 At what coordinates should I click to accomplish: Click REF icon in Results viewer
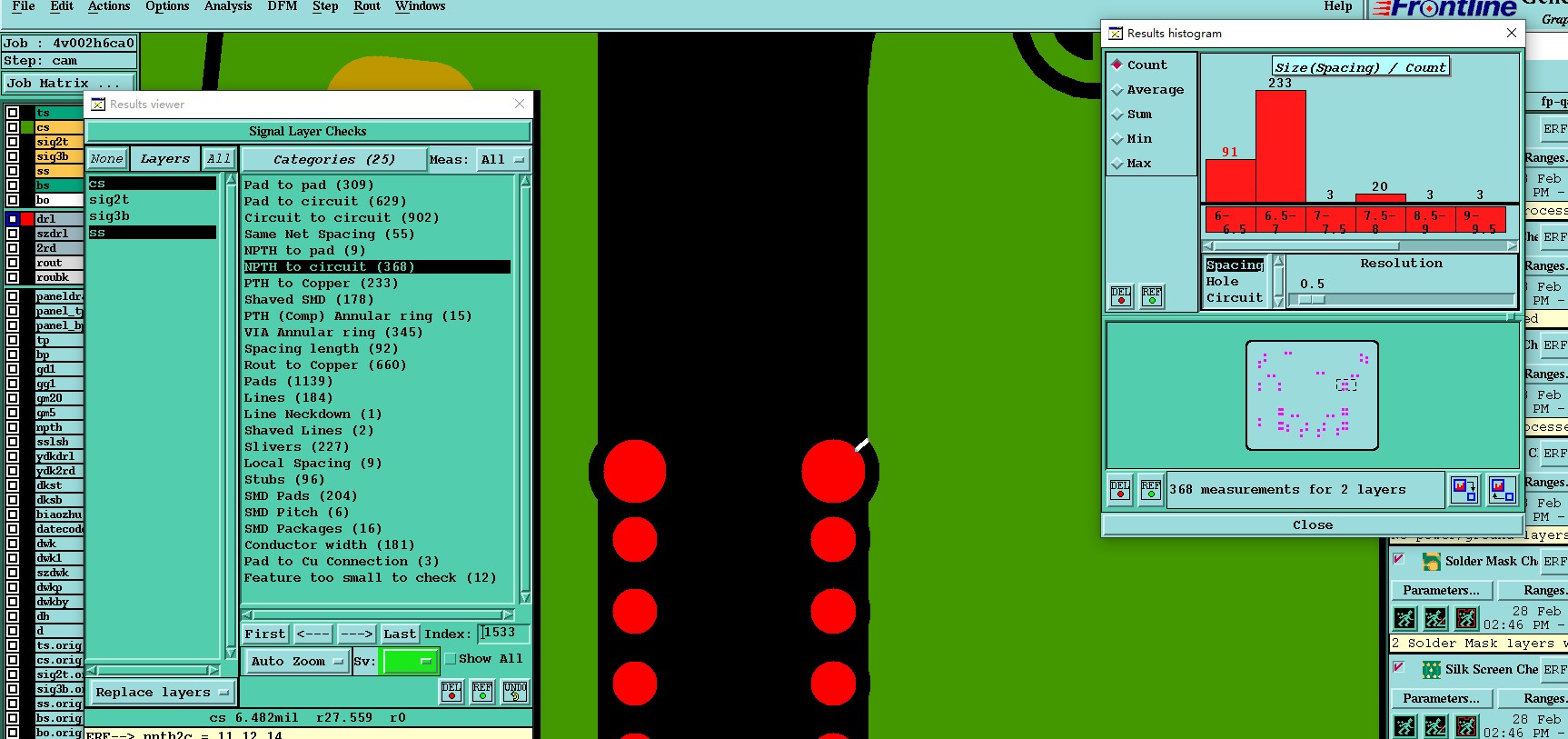(482, 692)
